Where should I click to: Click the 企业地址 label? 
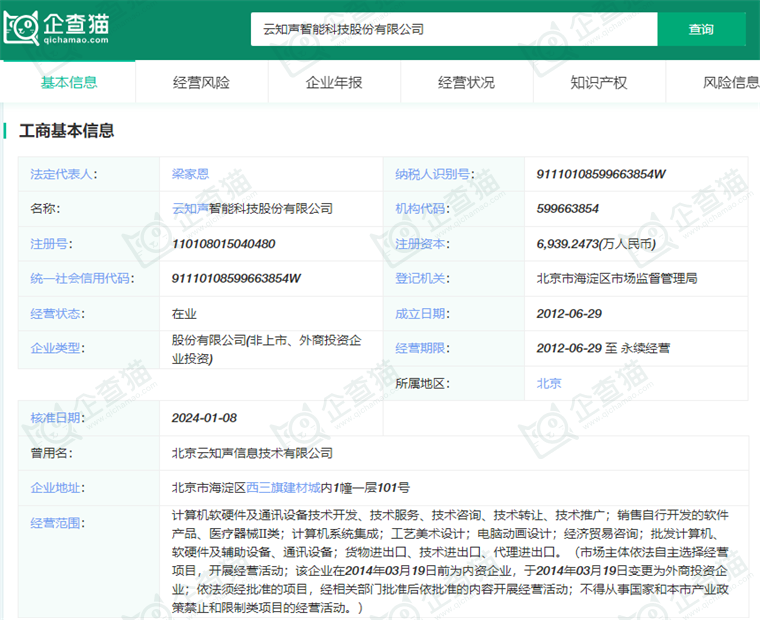tap(57, 488)
